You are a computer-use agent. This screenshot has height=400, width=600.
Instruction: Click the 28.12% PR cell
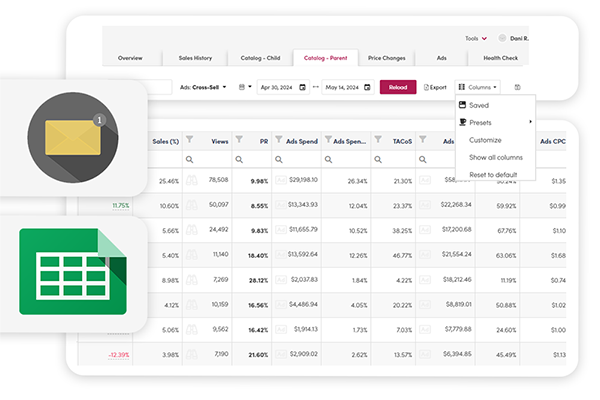[259, 281]
